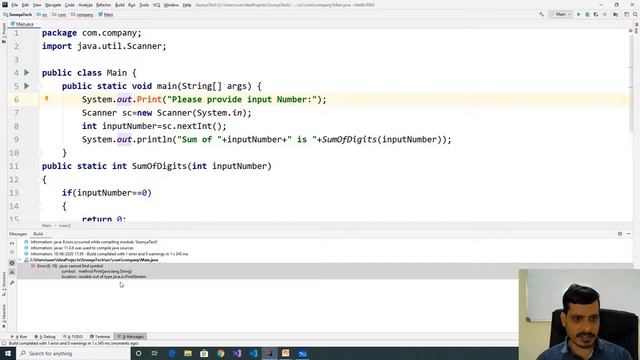Click the Run with Coverage icon
The width and height of the screenshot is (640, 360).
click(596, 14)
